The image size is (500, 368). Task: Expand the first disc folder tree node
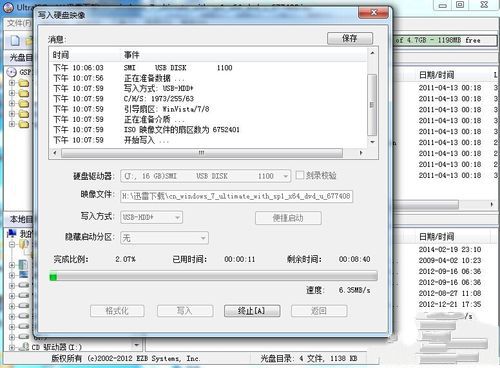tap(12, 83)
